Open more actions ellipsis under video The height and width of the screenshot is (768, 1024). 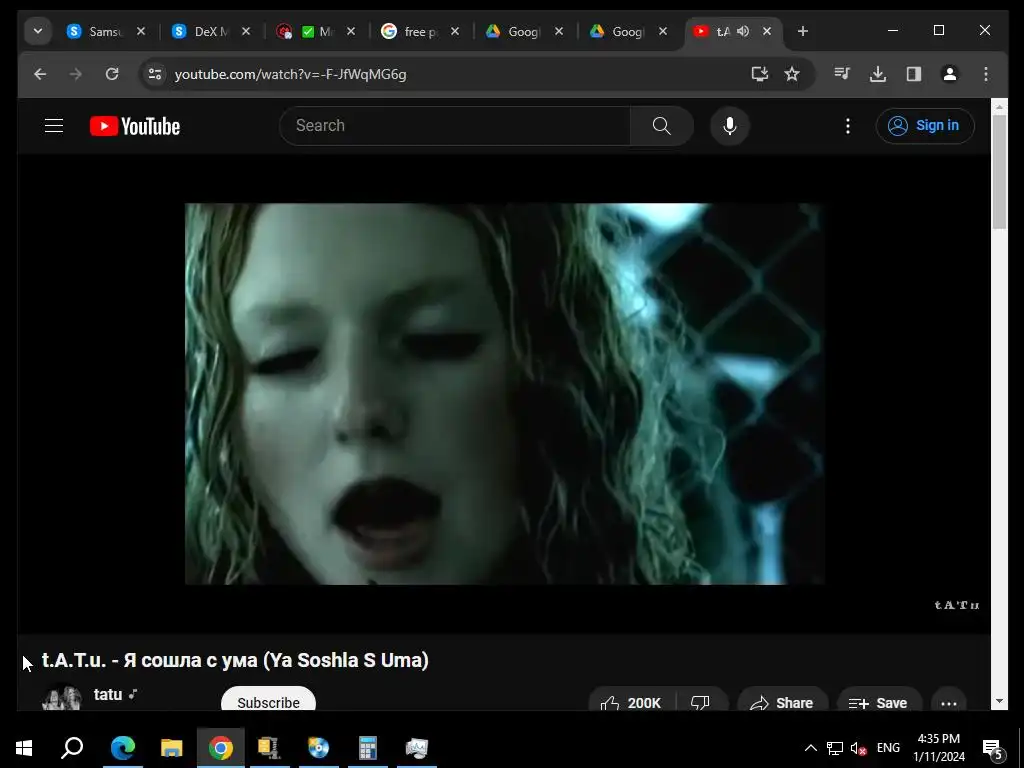click(949, 701)
